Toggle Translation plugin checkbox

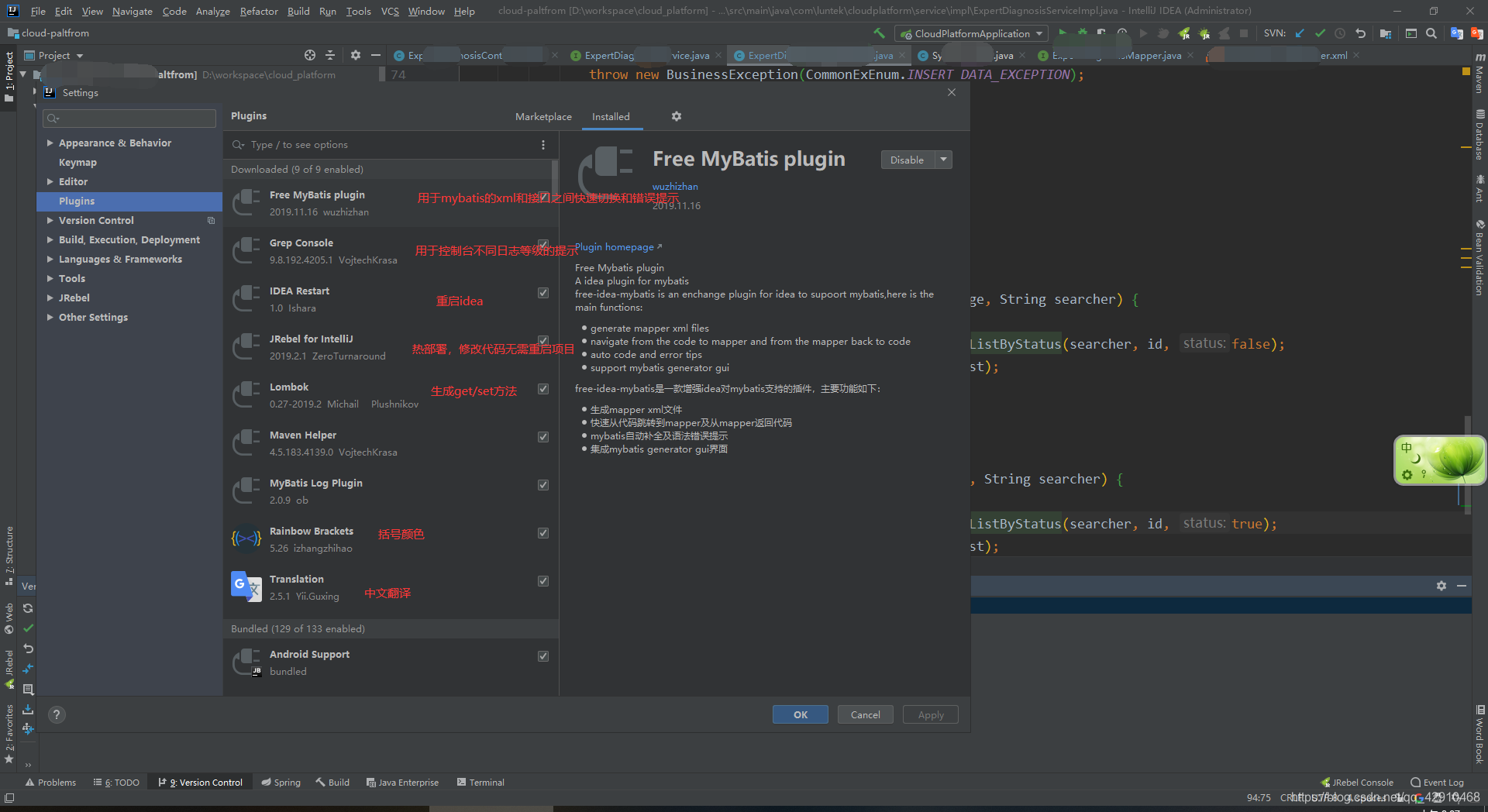tap(543, 581)
